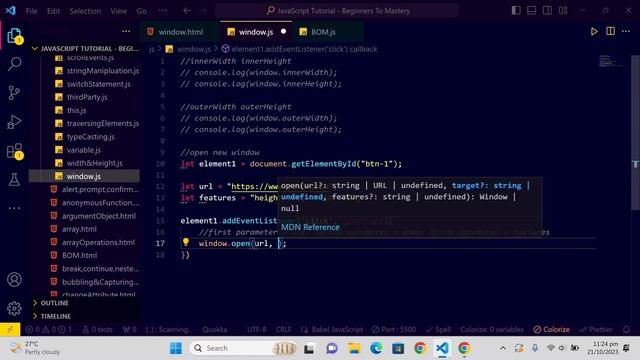Open Microsoft Edge from taskbar
The image size is (640, 360).
point(376,348)
